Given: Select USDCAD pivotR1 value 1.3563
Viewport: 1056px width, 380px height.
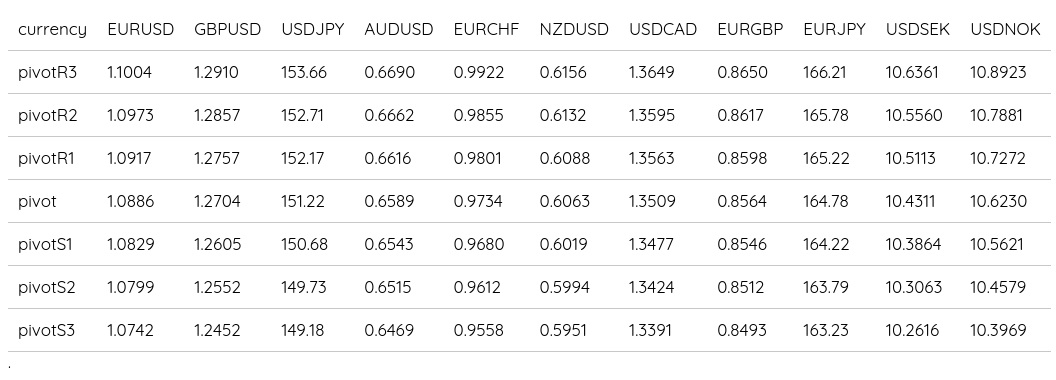Looking at the screenshot, I should [x=651, y=158].
